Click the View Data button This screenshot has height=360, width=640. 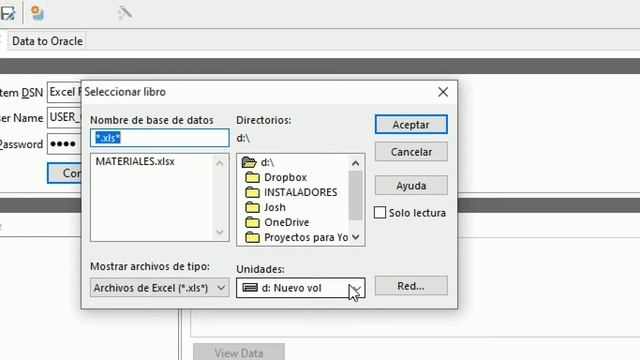(x=239, y=353)
